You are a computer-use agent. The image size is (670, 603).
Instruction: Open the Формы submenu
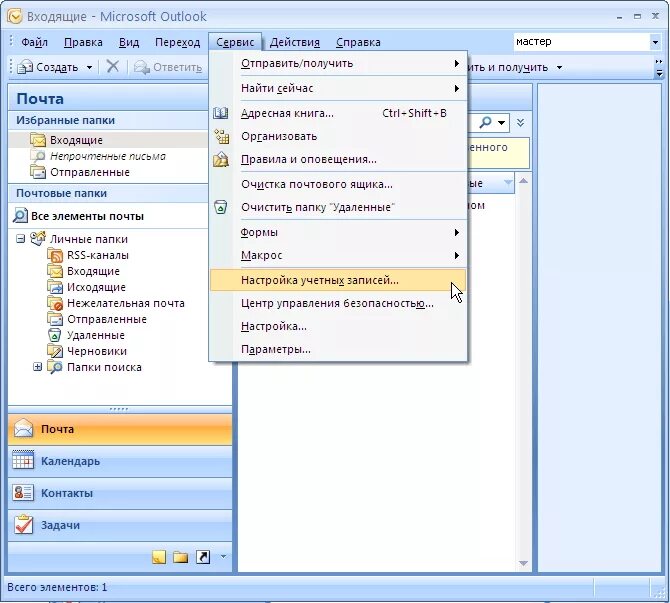coord(338,232)
